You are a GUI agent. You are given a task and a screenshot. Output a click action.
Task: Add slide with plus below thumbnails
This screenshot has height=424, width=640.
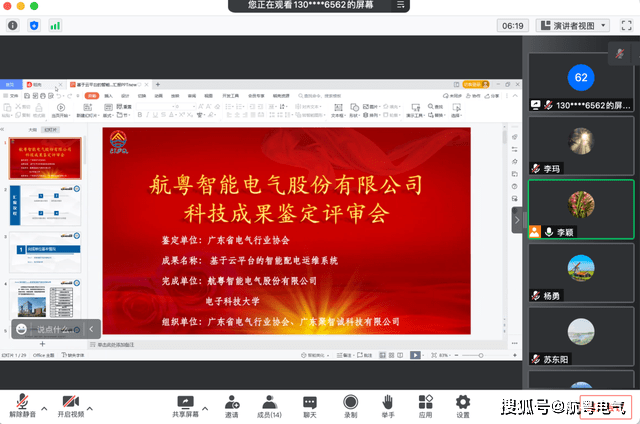pyautogui.click(x=42, y=344)
